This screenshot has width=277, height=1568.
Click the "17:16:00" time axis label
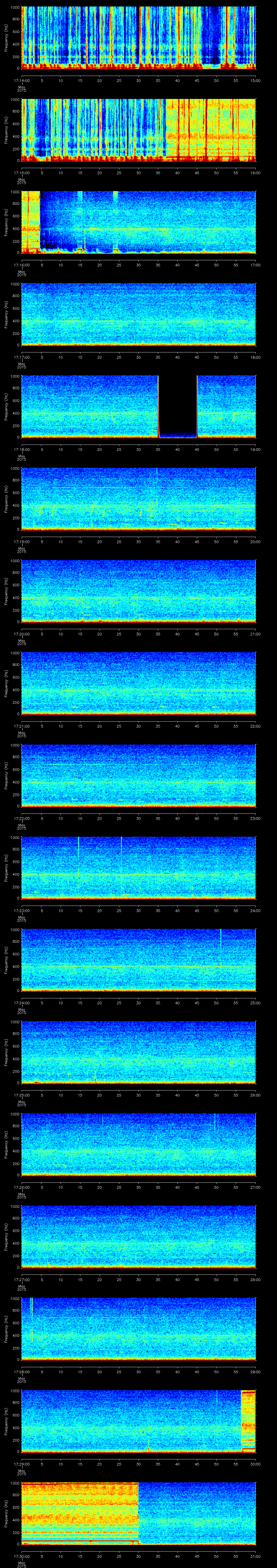click(x=22, y=265)
